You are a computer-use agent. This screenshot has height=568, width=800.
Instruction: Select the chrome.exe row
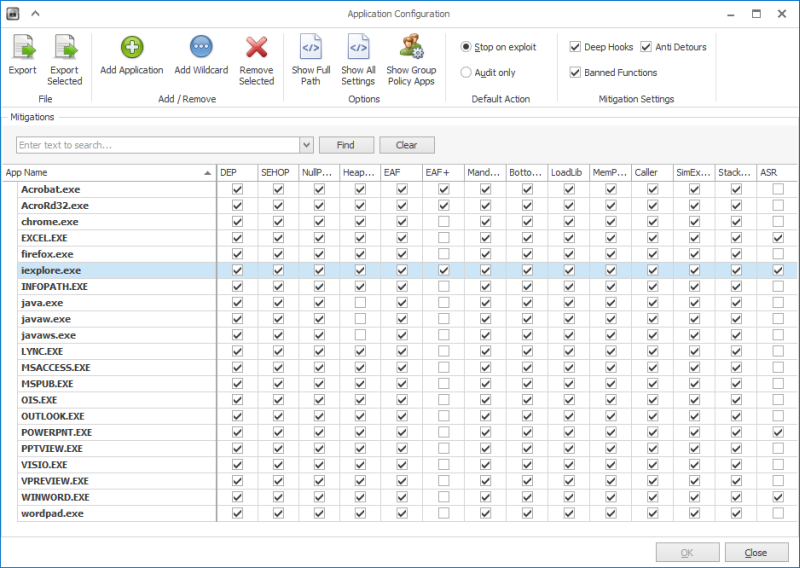pyautogui.click(x=50, y=222)
